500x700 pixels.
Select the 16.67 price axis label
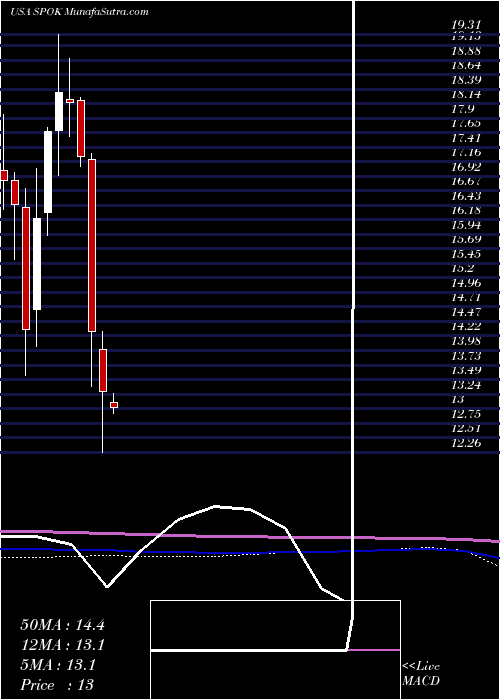466,182
